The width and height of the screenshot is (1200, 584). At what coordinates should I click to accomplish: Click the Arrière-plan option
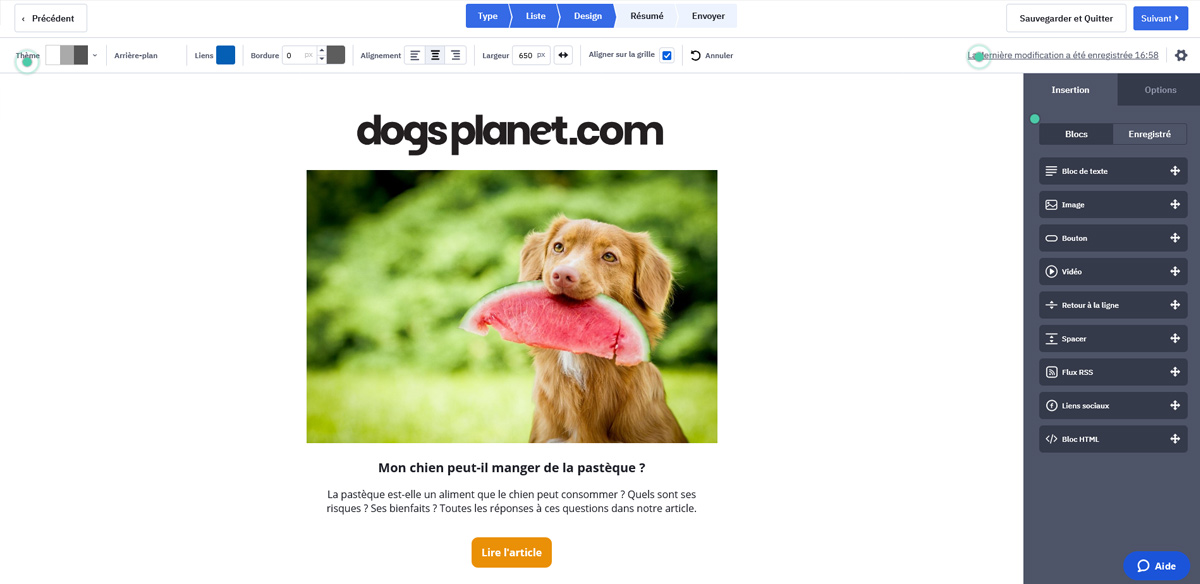(x=136, y=56)
